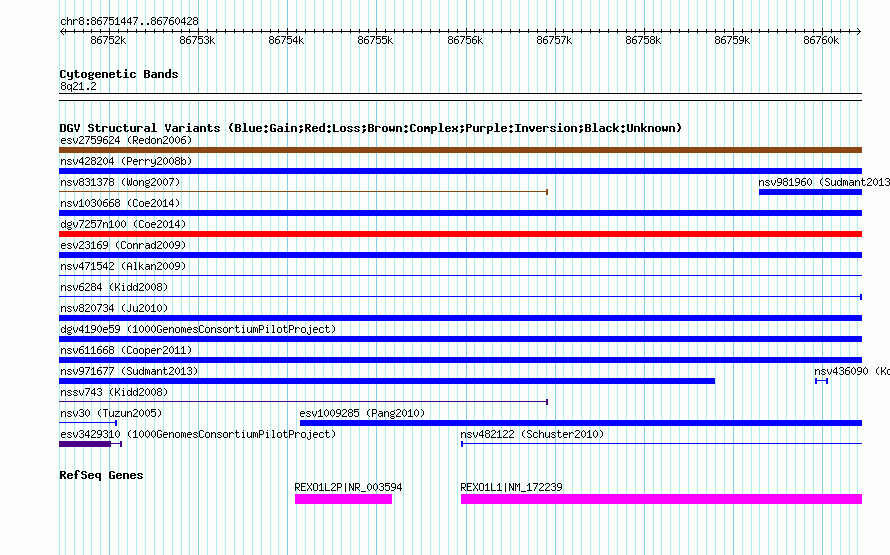Click the thin blue nsv482122 variant line
This screenshot has height=555, width=890.
click(x=662, y=444)
